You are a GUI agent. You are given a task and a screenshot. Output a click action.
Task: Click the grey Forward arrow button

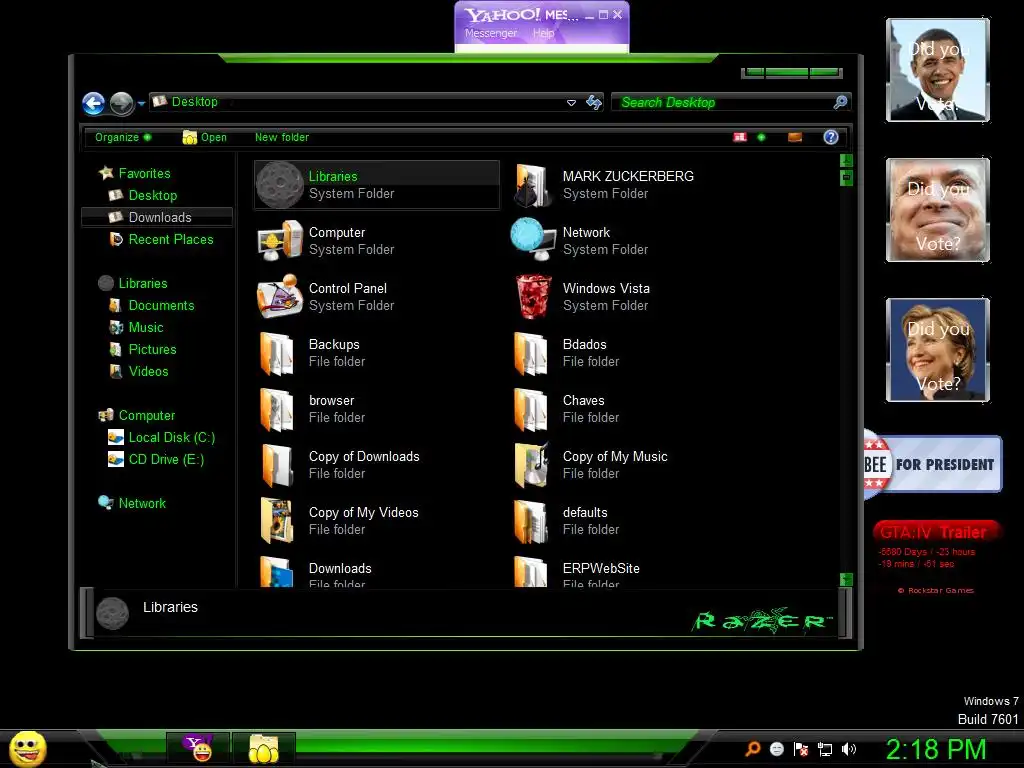tap(121, 103)
